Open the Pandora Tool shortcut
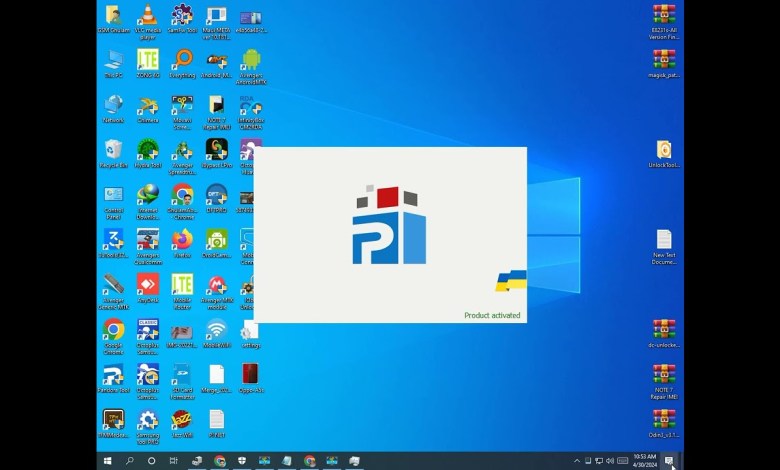 113,376
